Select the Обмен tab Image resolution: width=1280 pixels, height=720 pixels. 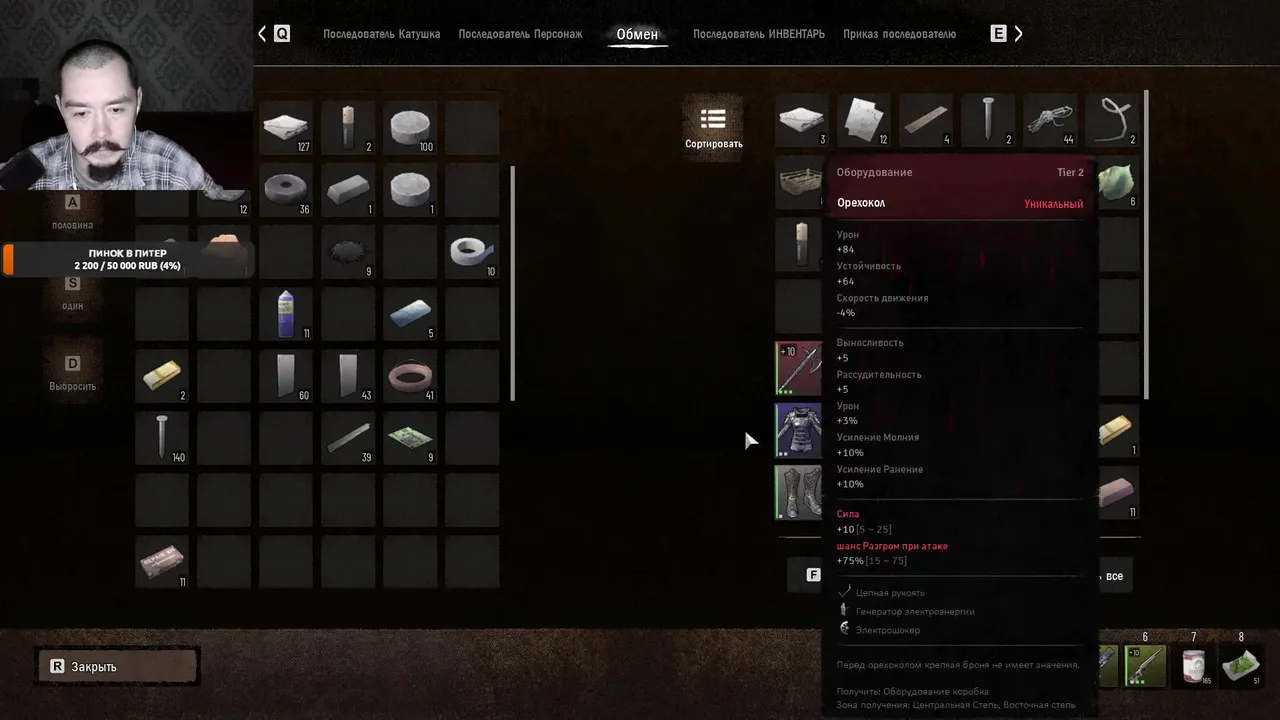[x=637, y=34]
